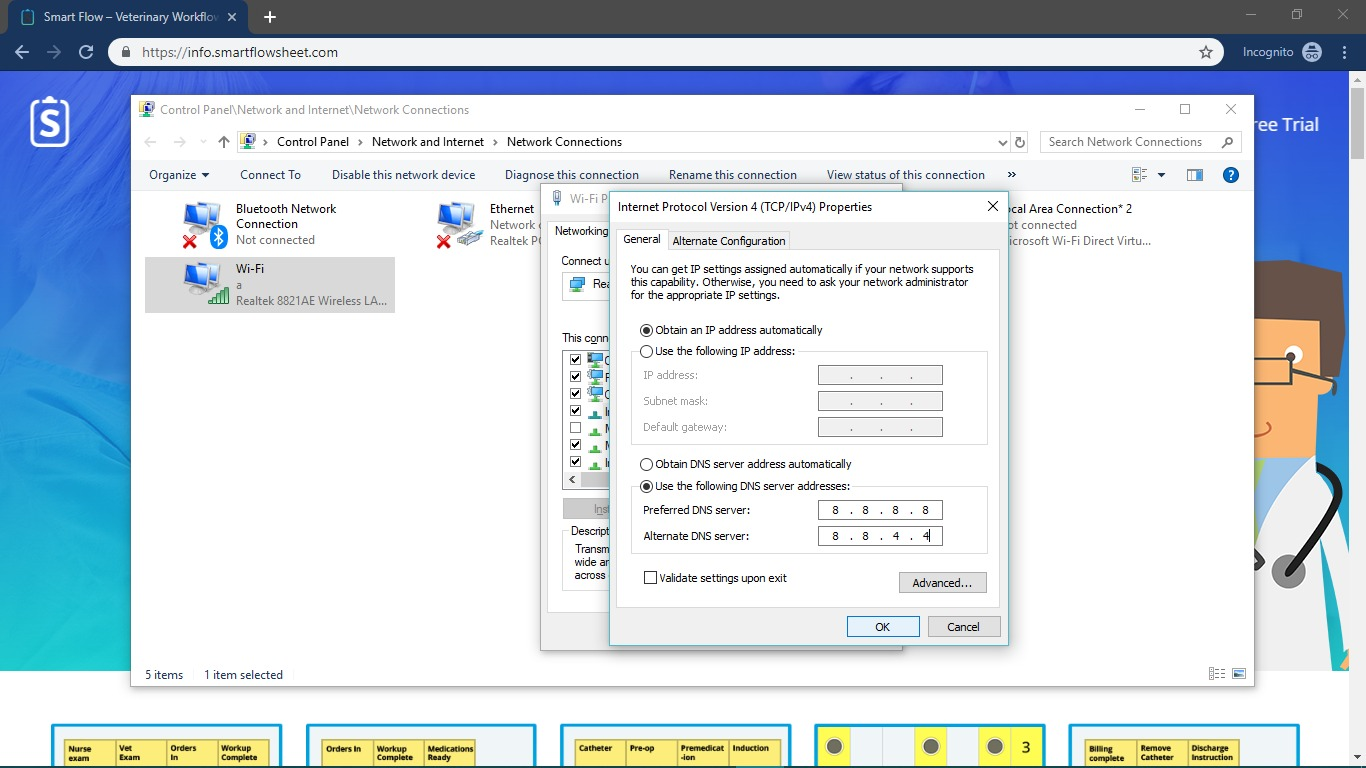This screenshot has width=1366, height=768.
Task: Select Bluetooth Network Connection icon
Action: click(x=205, y=225)
